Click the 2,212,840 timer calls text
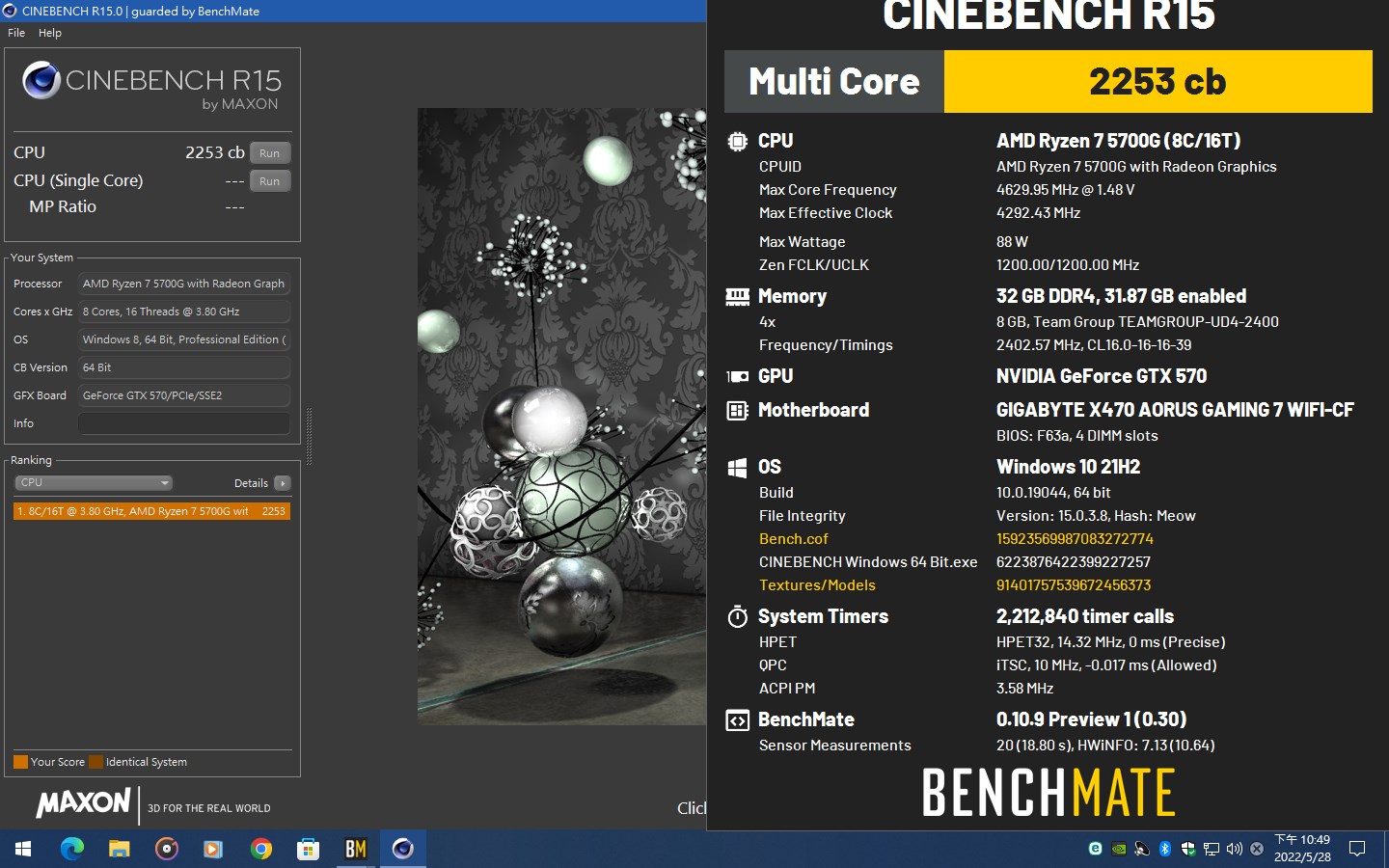 pos(1085,616)
